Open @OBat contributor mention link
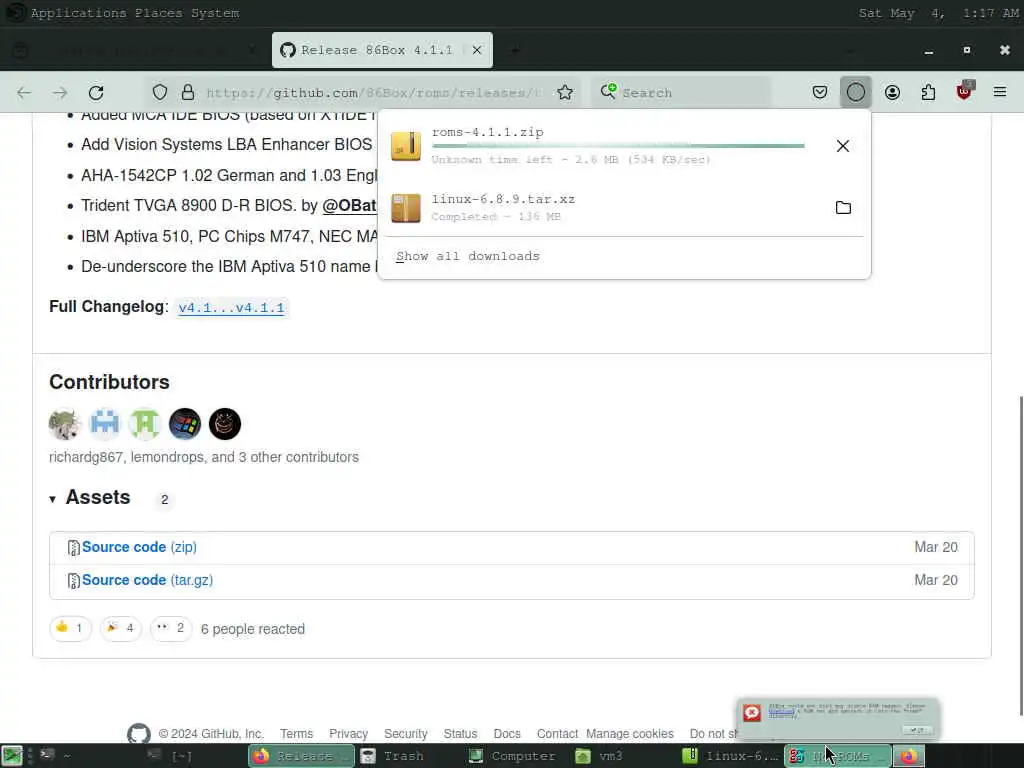Viewport: 1024px width, 768px height. click(x=349, y=206)
